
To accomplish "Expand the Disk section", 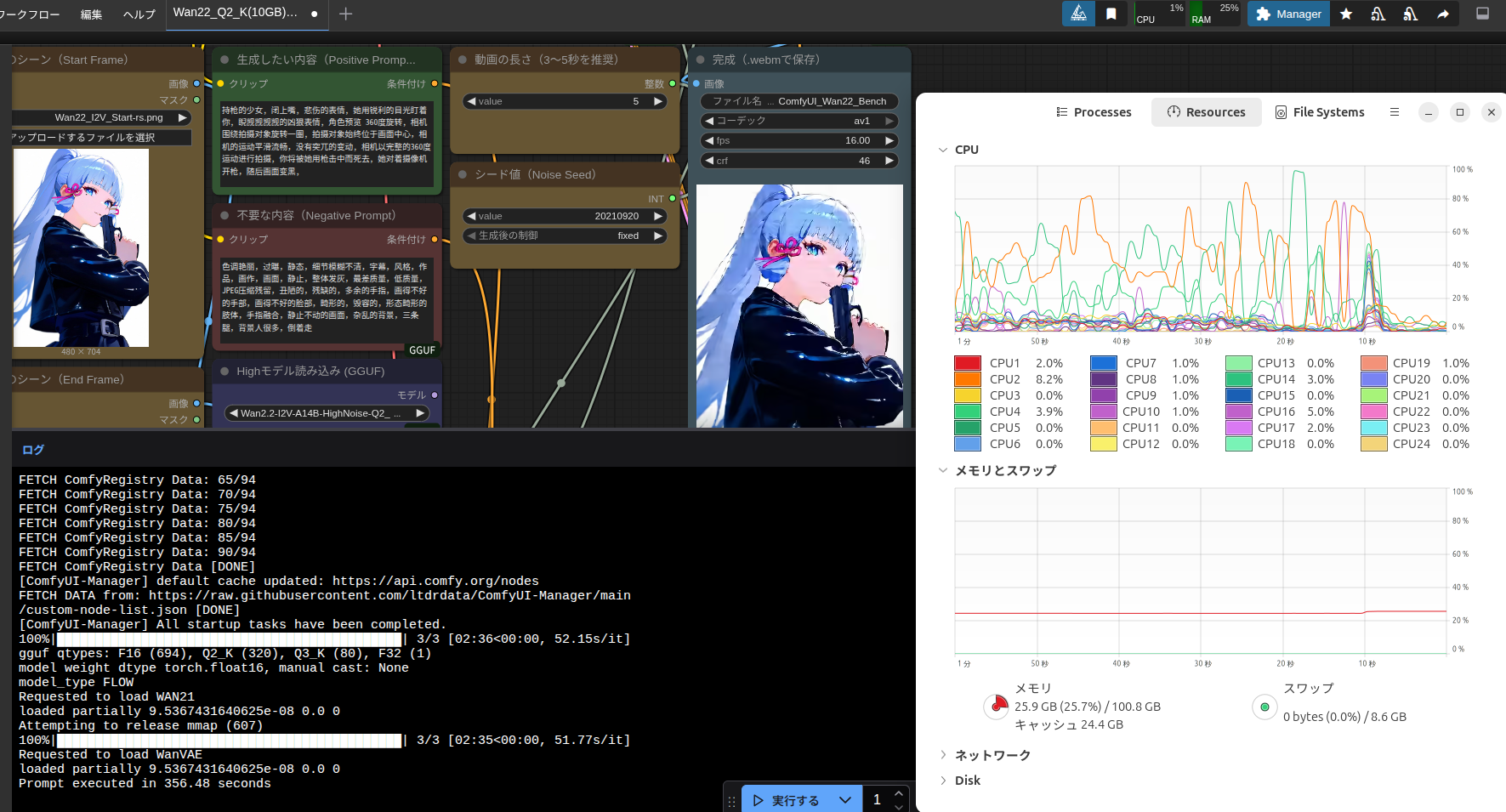I will 943,781.
